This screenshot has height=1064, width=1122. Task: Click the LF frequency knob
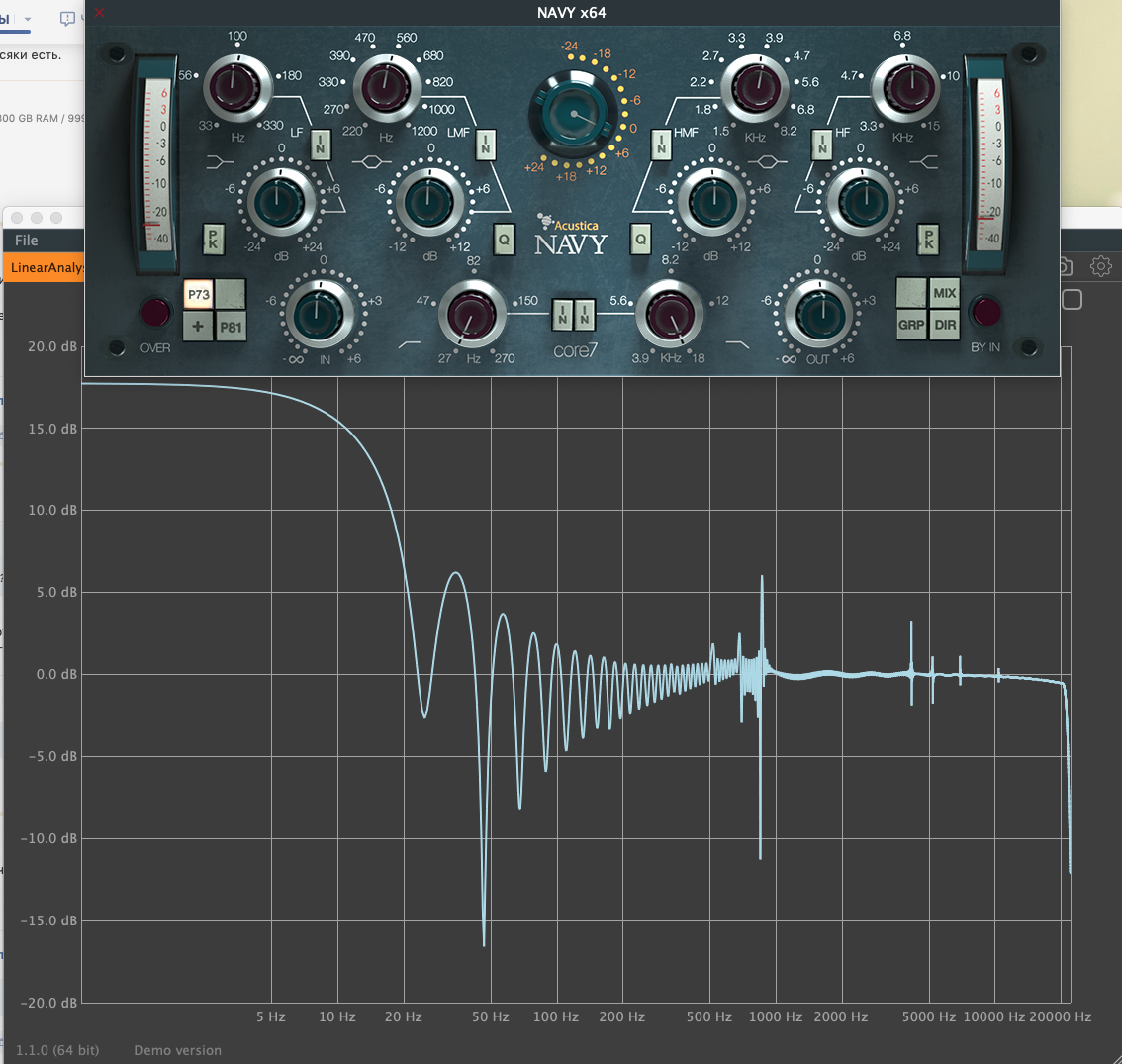[237, 87]
